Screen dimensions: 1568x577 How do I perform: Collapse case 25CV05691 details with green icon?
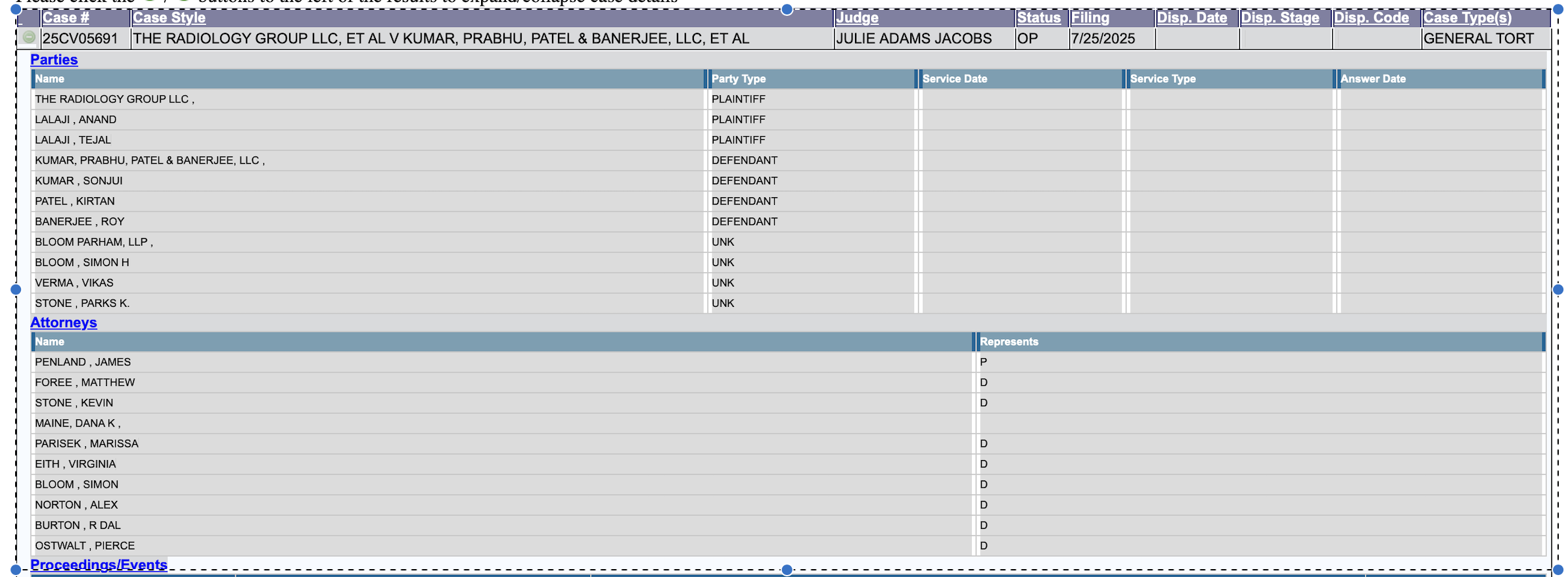pos(29,37)
